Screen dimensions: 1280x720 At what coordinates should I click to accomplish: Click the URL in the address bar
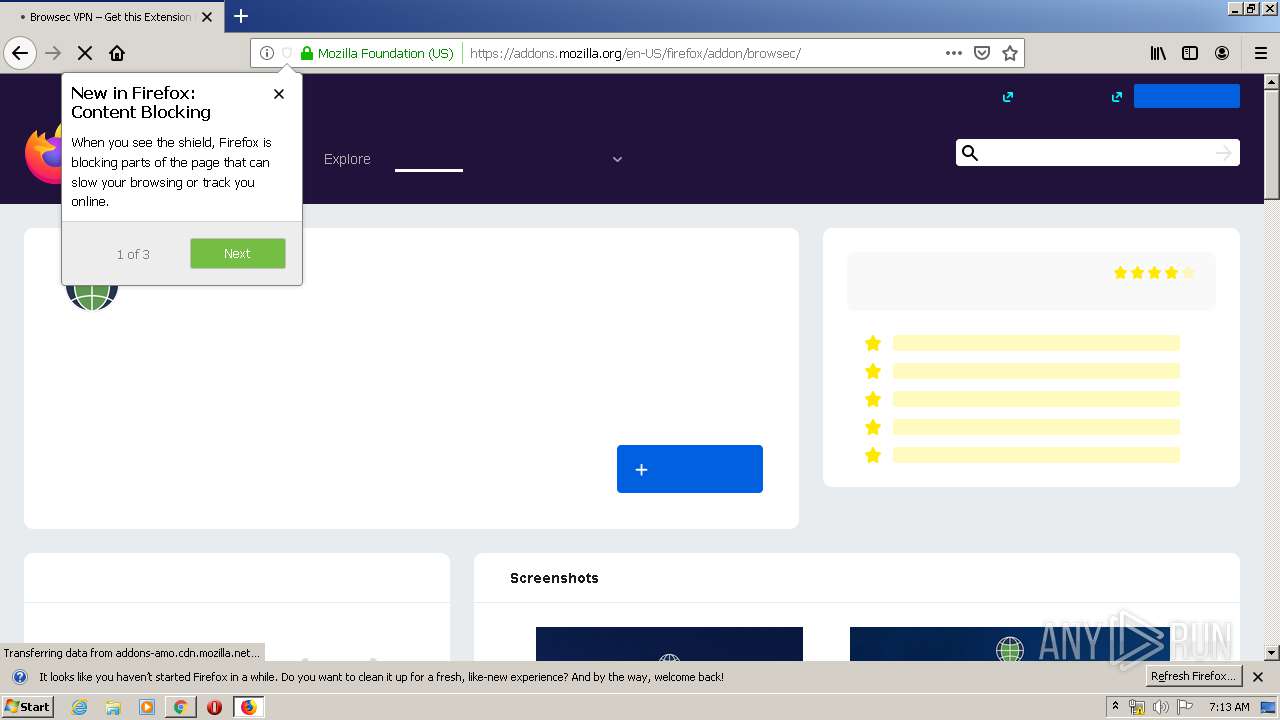click(x=635, y=53)
